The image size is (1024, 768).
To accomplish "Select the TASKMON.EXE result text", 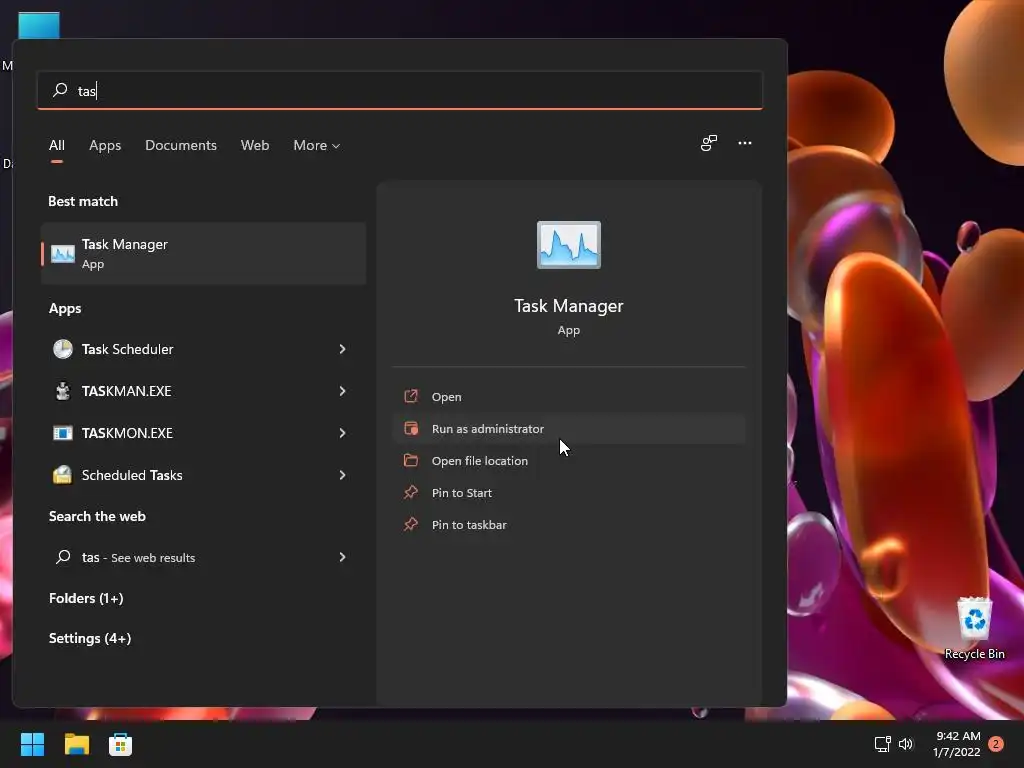I will click(127, 433).
